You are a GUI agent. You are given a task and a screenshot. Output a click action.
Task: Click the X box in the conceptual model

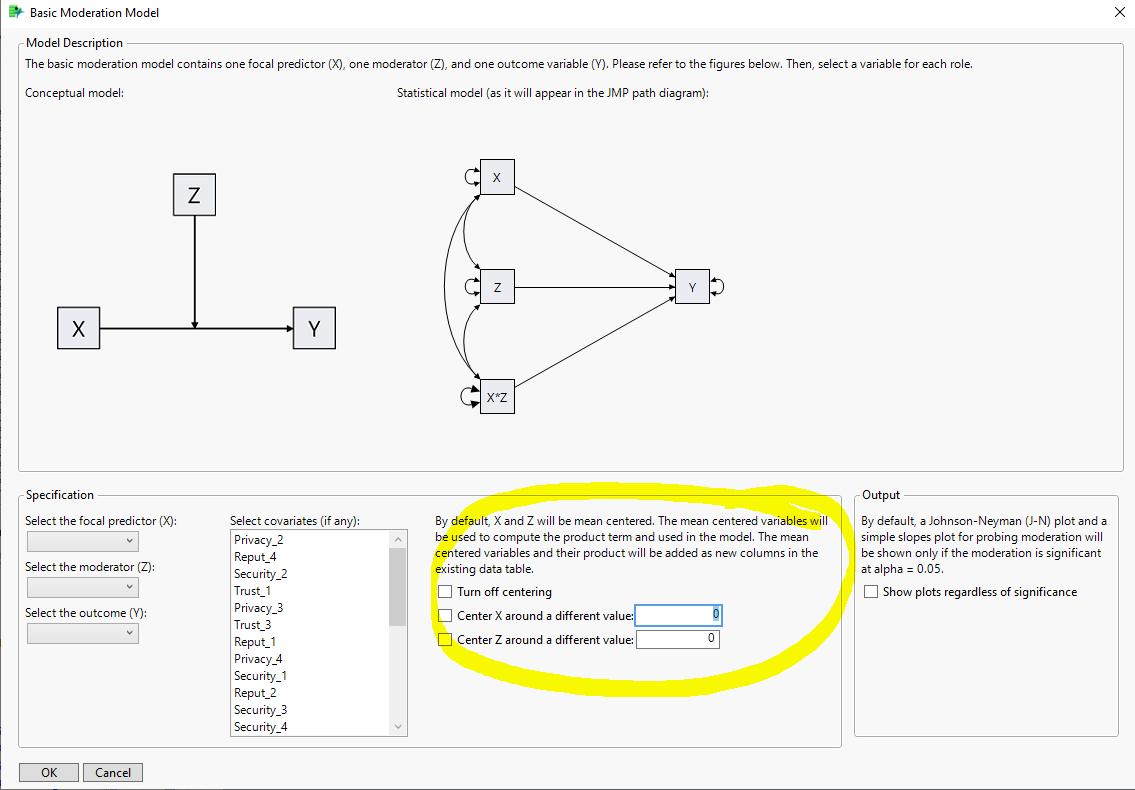(78, 327)
